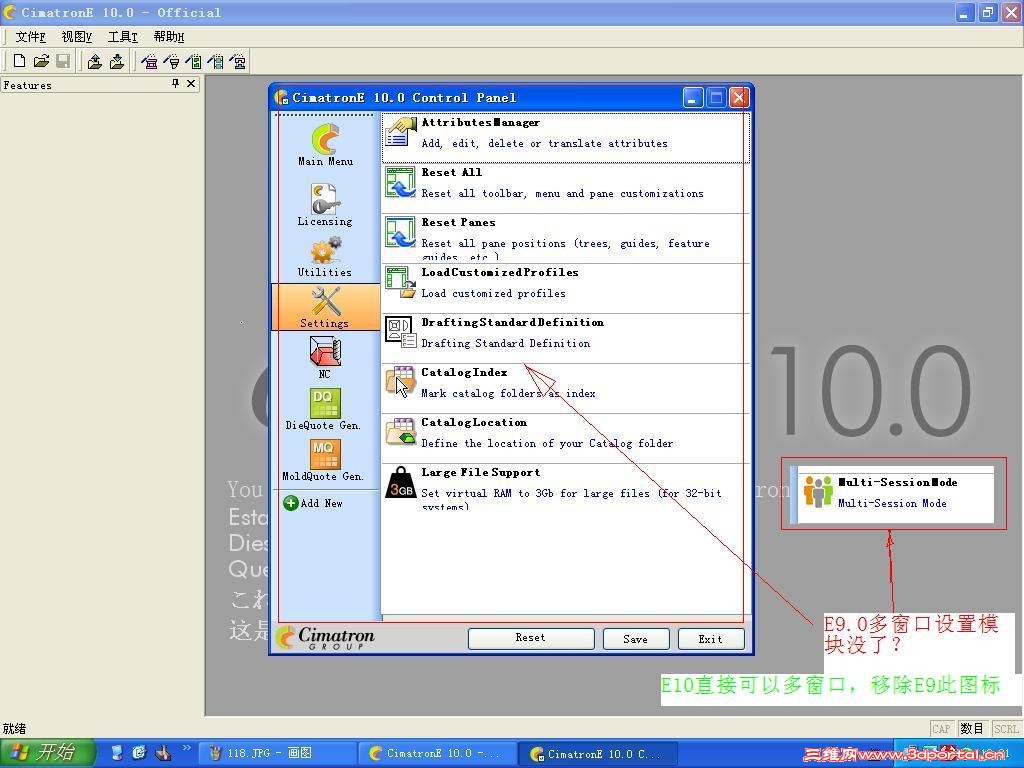This screenshot has width=1024, height=768.
Task: Click the grayed Save floppy icon
Action: [x=63, y=61]
